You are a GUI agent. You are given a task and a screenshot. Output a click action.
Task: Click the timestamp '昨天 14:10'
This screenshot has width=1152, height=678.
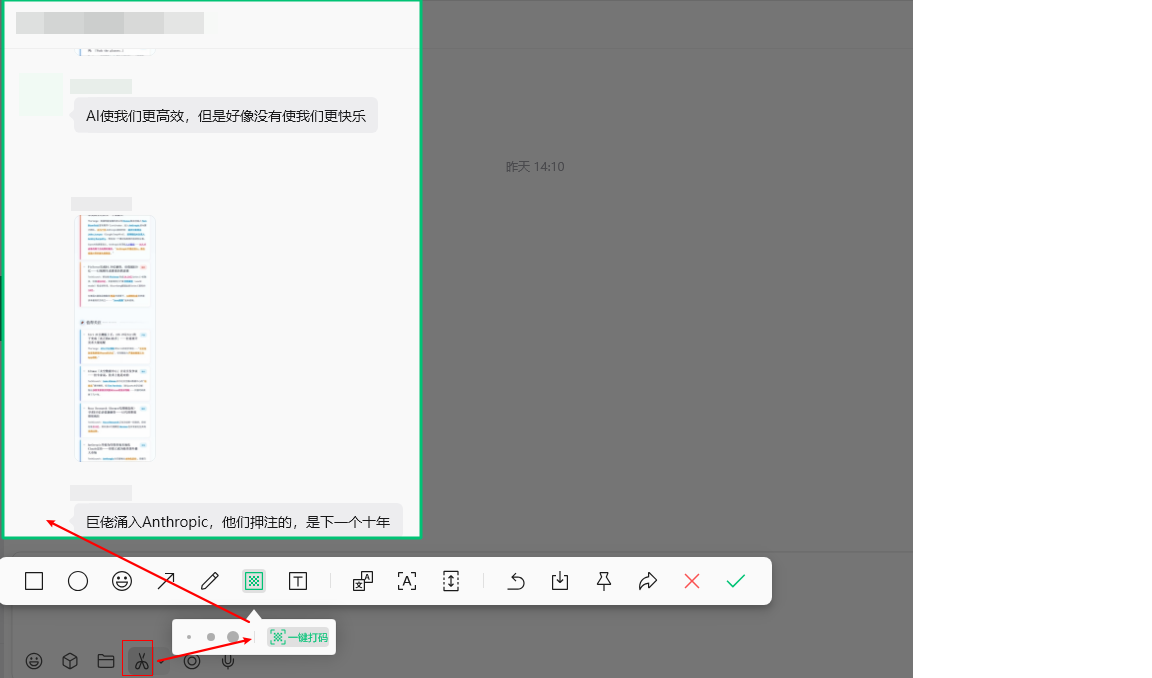535,167
